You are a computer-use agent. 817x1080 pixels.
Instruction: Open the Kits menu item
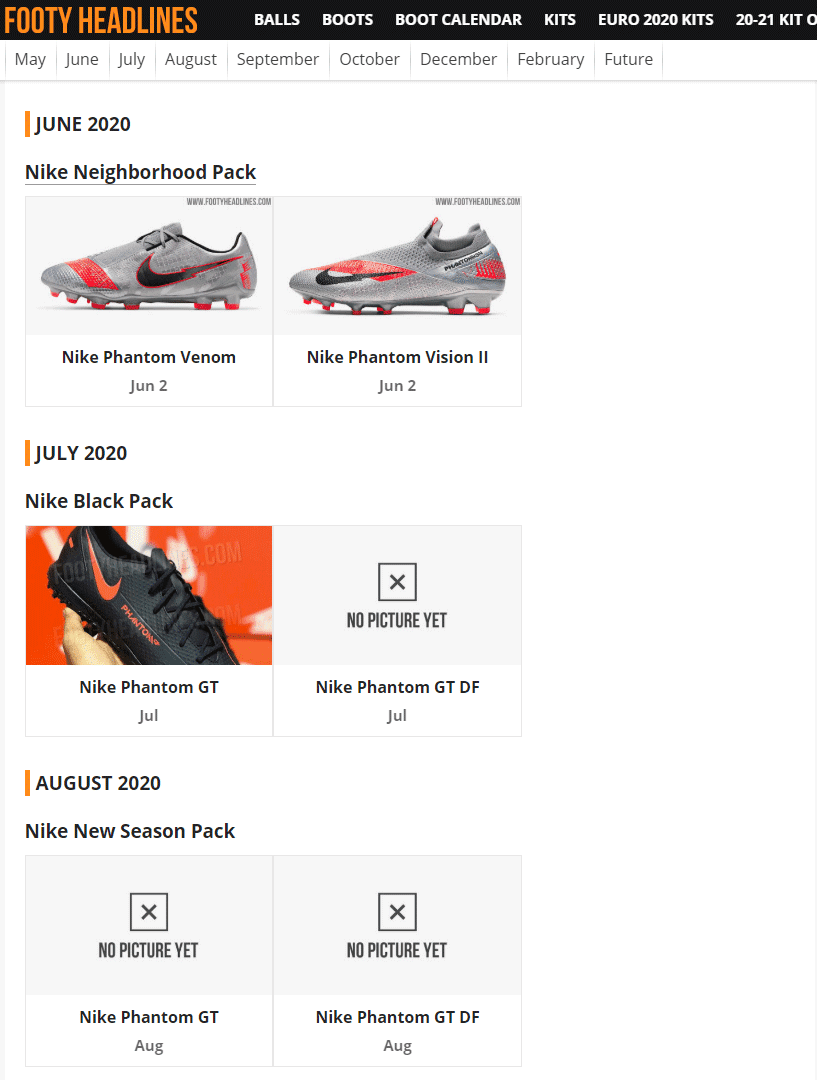[560, 19]
